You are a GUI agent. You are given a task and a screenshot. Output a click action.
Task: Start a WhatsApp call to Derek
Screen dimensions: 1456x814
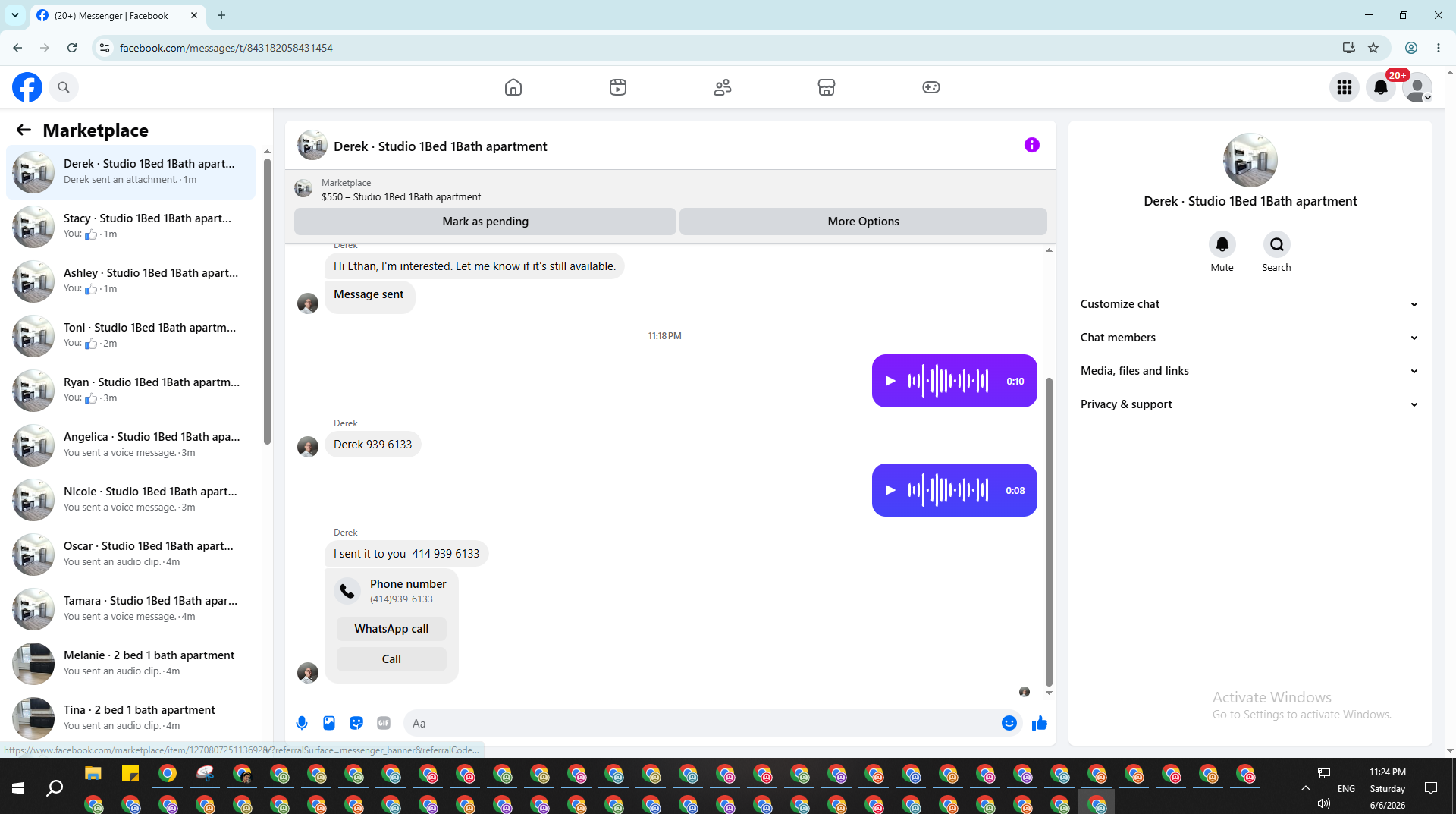click(391, 629)
